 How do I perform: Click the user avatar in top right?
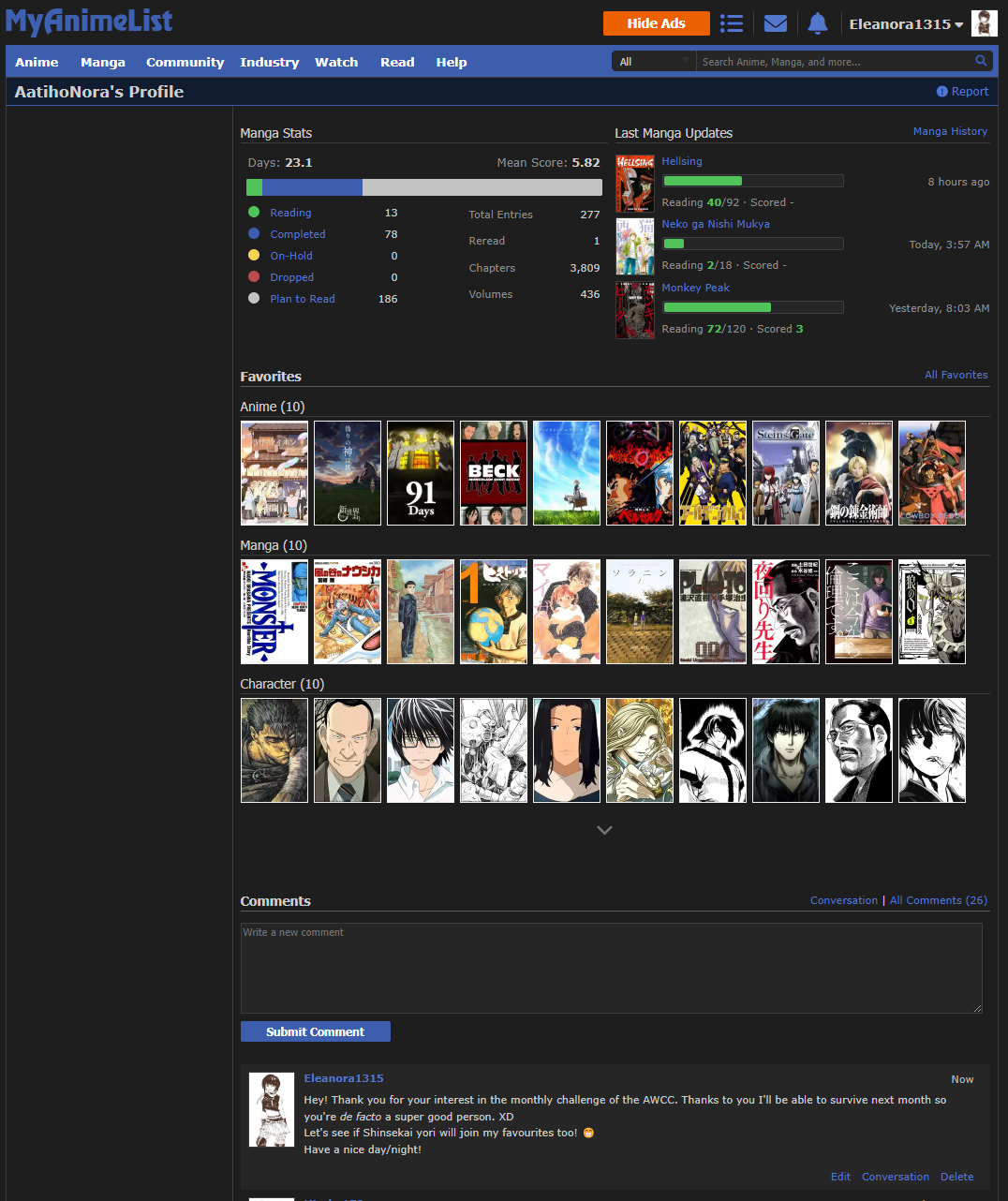pos(984,23)
